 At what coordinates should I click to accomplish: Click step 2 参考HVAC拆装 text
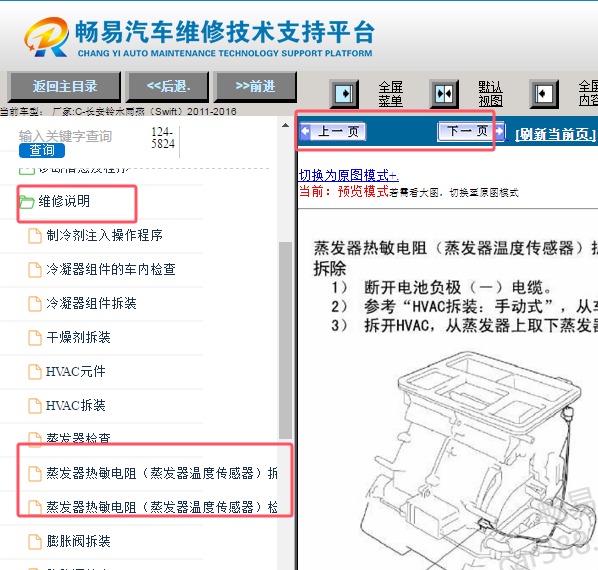click(x=464, y=306)
